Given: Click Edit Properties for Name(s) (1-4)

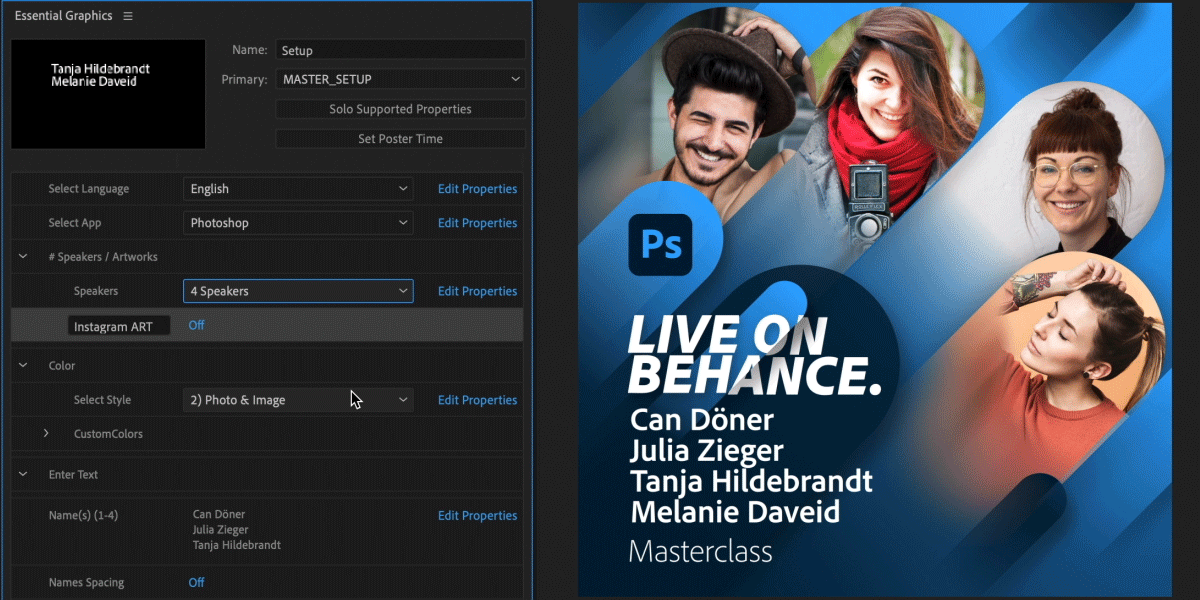Looking at the screenshot, I should pos(477,516).
